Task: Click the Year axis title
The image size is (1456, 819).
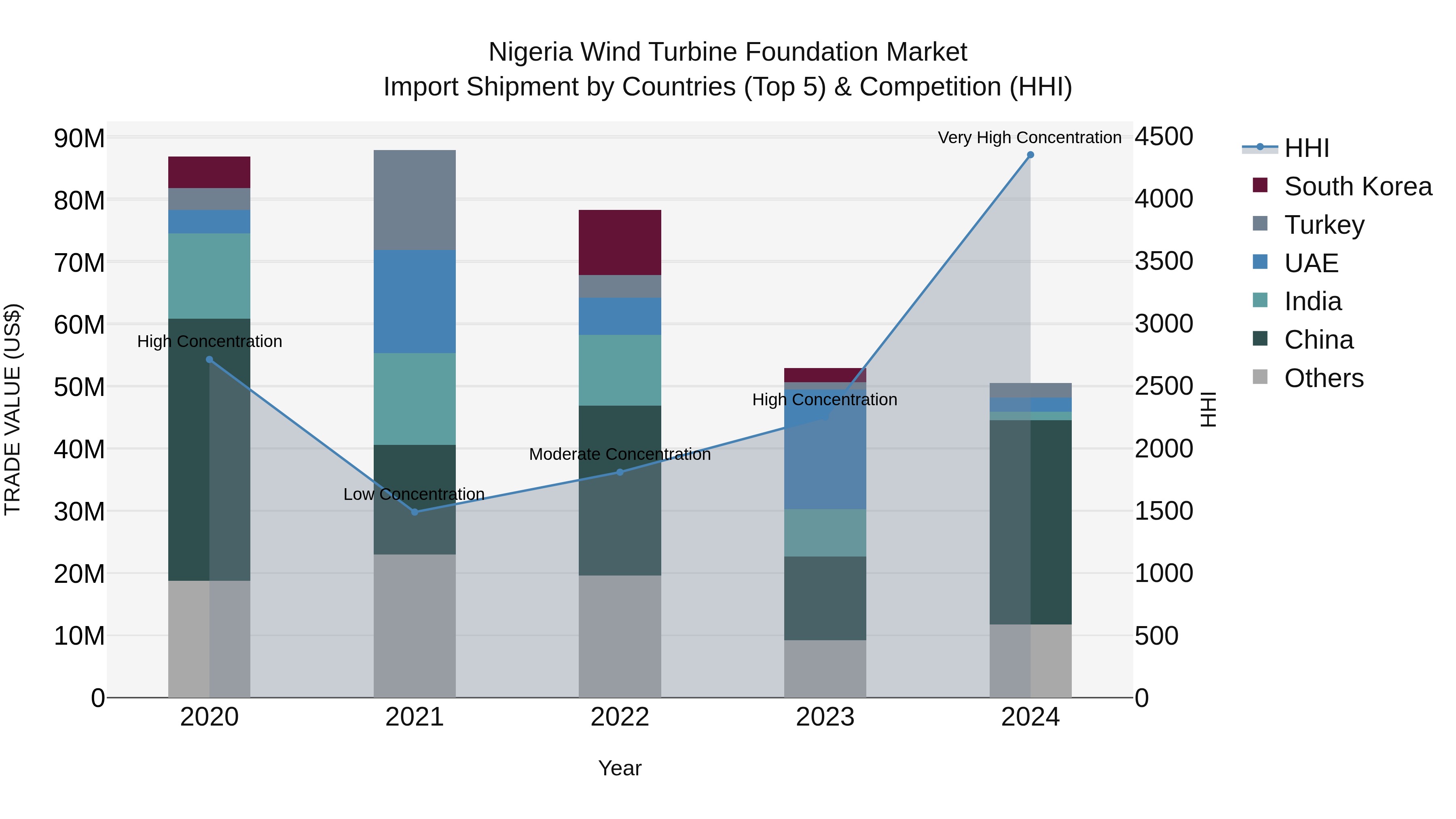Action: coord(620,768)
